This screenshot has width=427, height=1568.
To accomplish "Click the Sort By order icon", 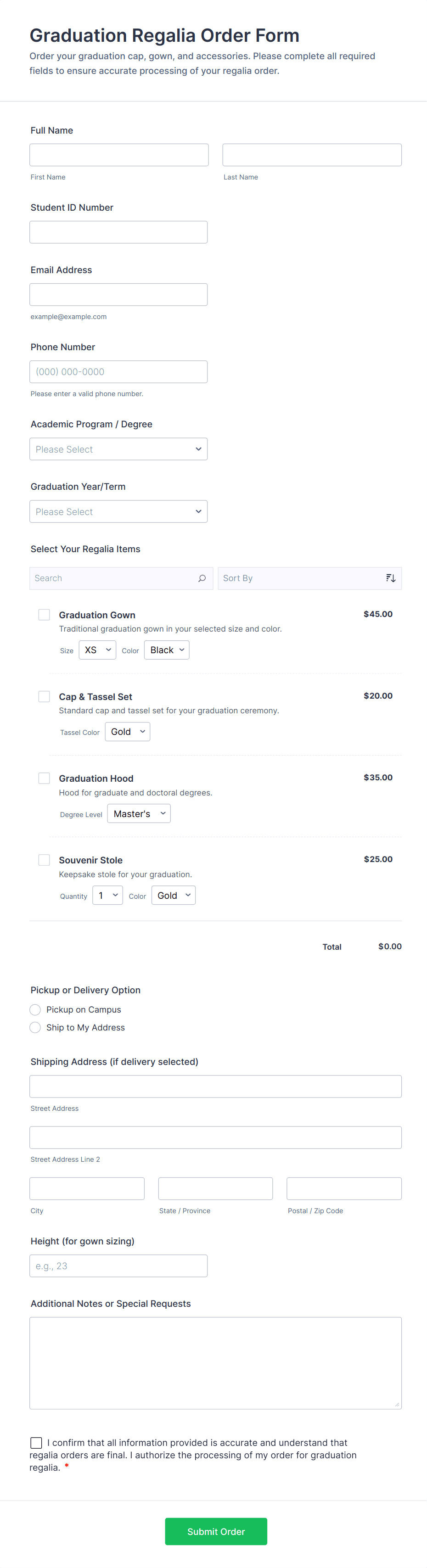I will point(390,578).
